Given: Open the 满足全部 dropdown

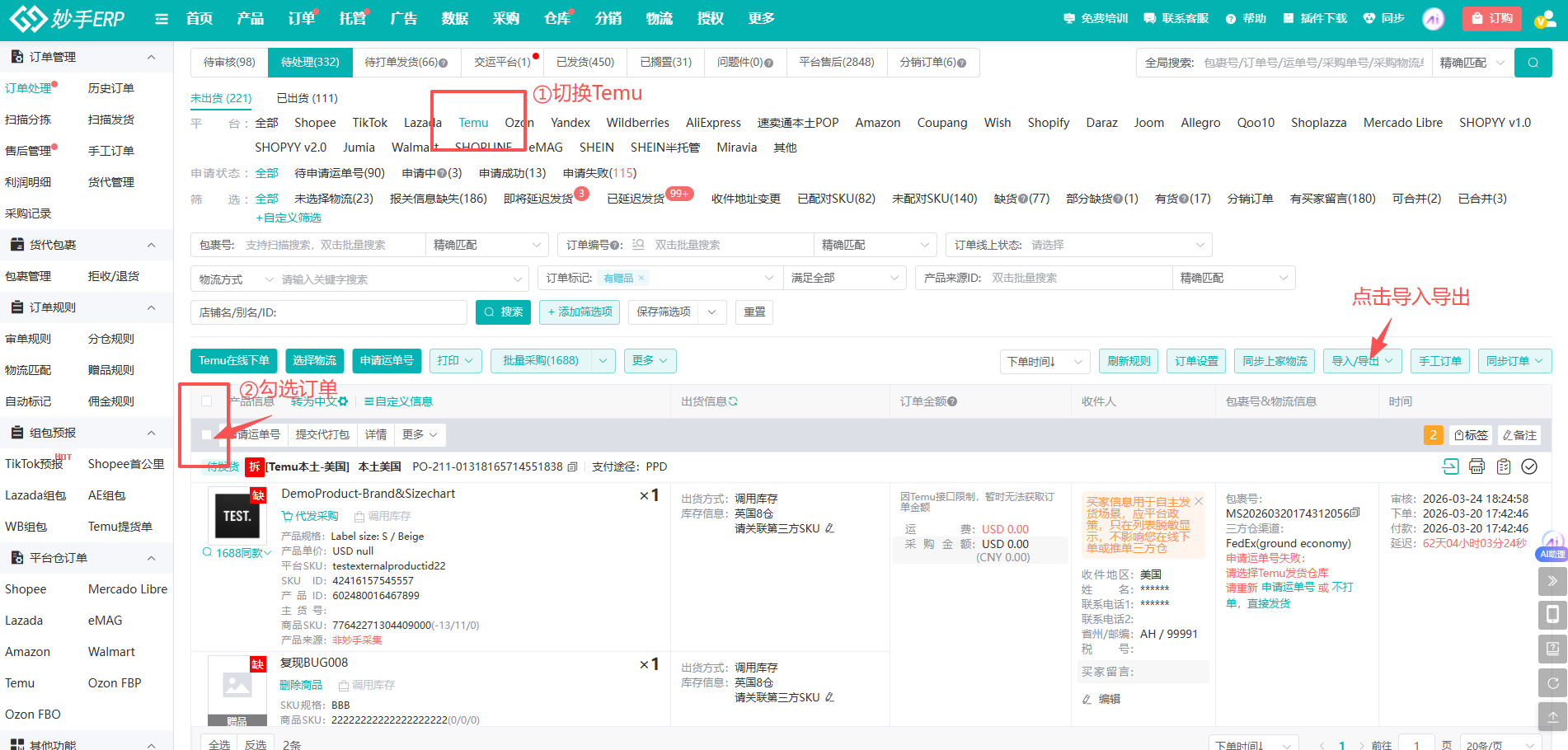Looking at the screenshot, I should 844,278.
